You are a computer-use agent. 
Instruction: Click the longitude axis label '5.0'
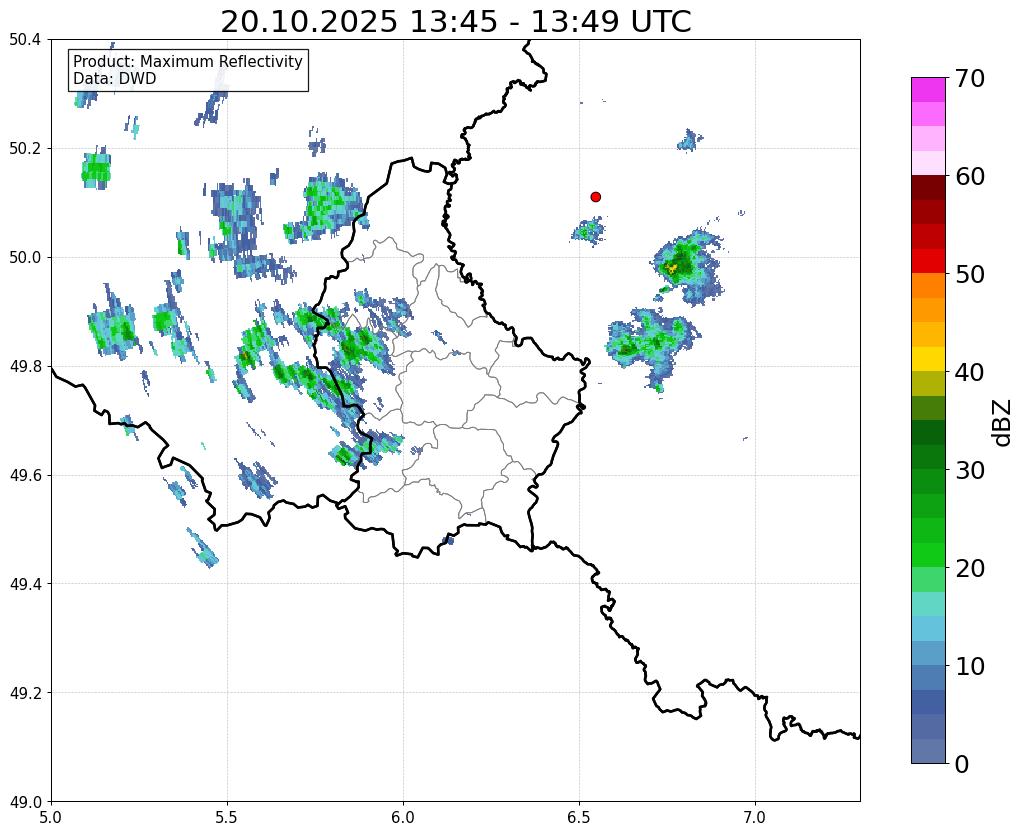tap(51, 818)
